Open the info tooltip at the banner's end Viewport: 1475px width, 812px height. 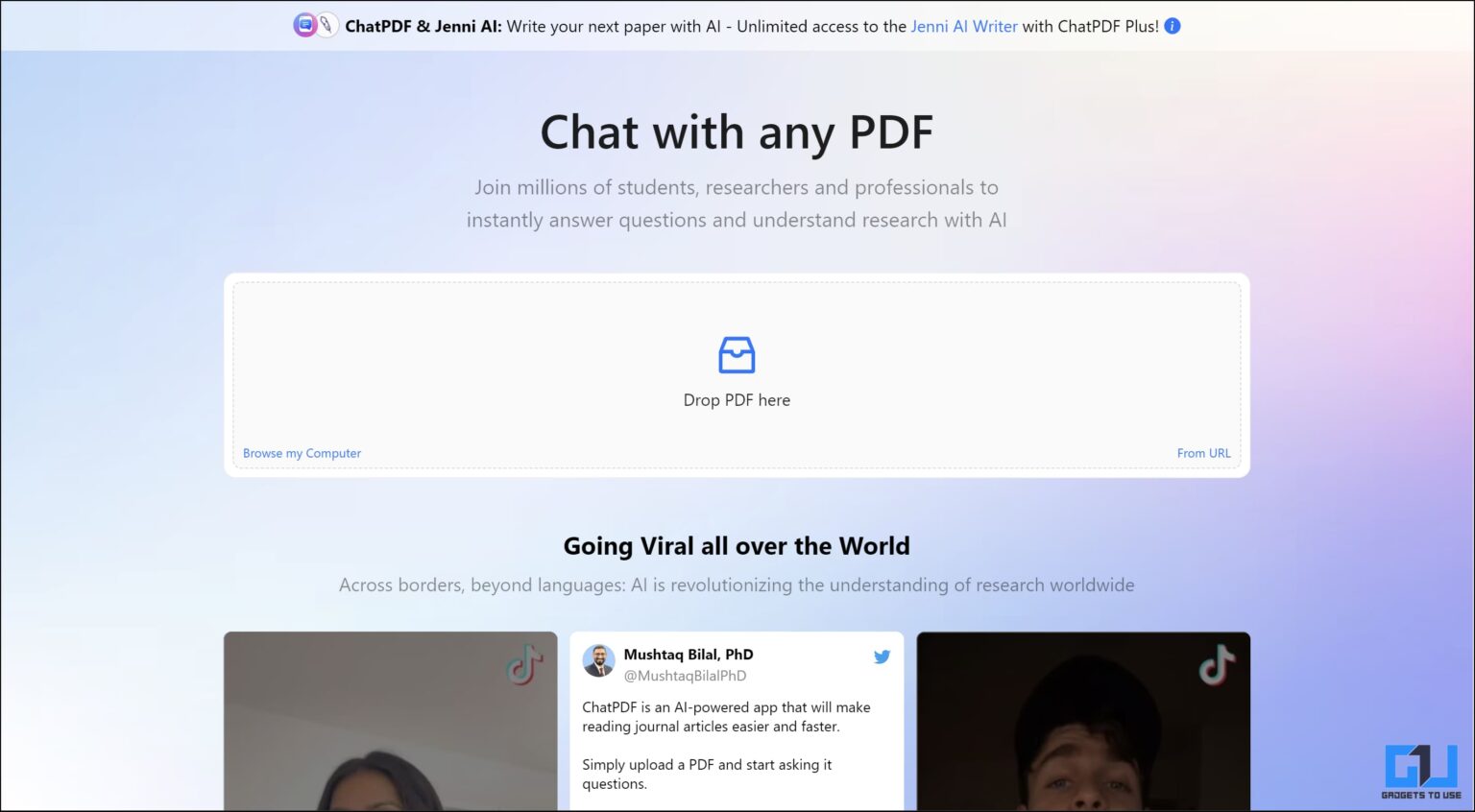1172,26
